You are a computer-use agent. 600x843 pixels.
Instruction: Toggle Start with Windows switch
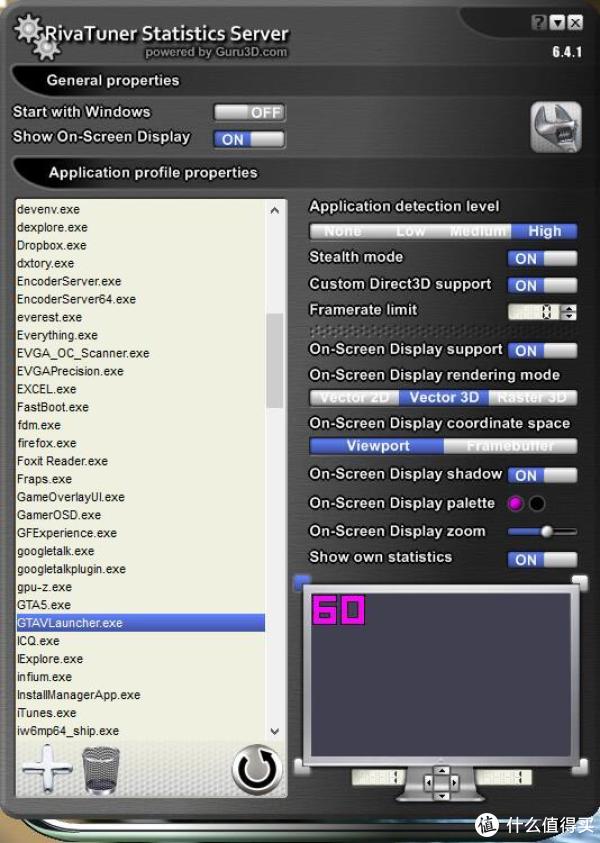pos(249,112)
